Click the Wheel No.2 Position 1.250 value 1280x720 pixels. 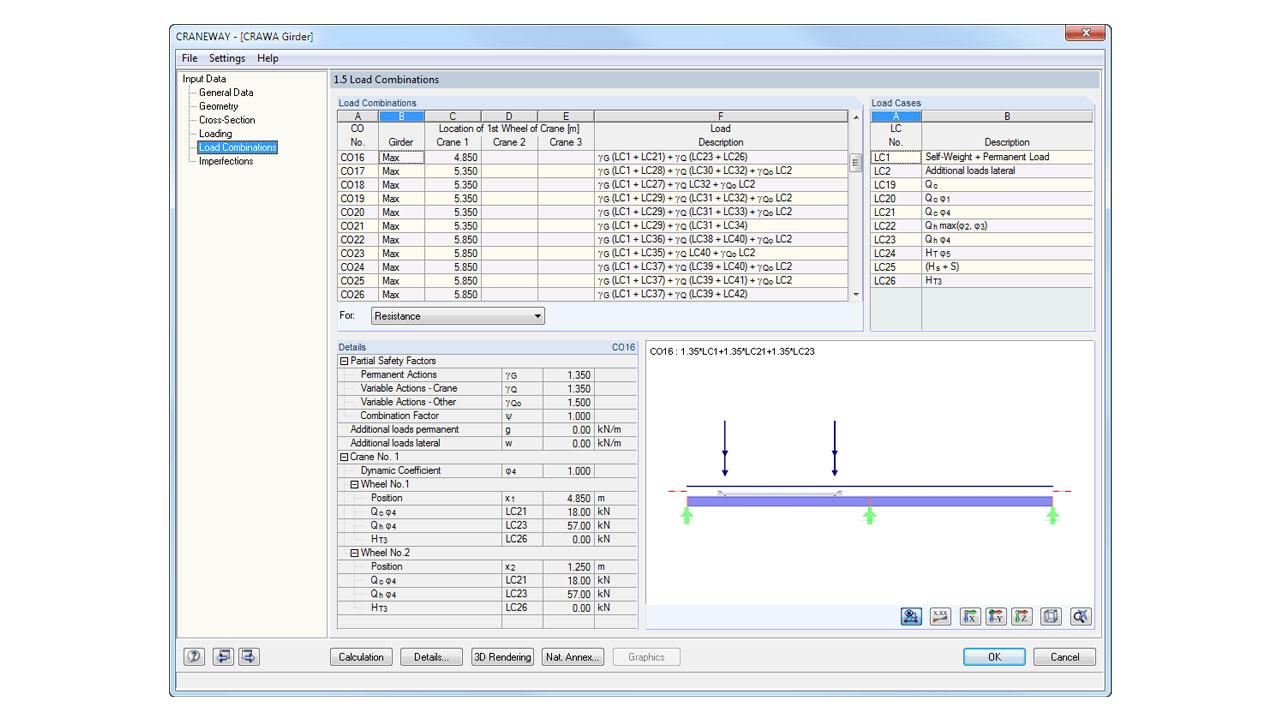click(x=568, y=567)
